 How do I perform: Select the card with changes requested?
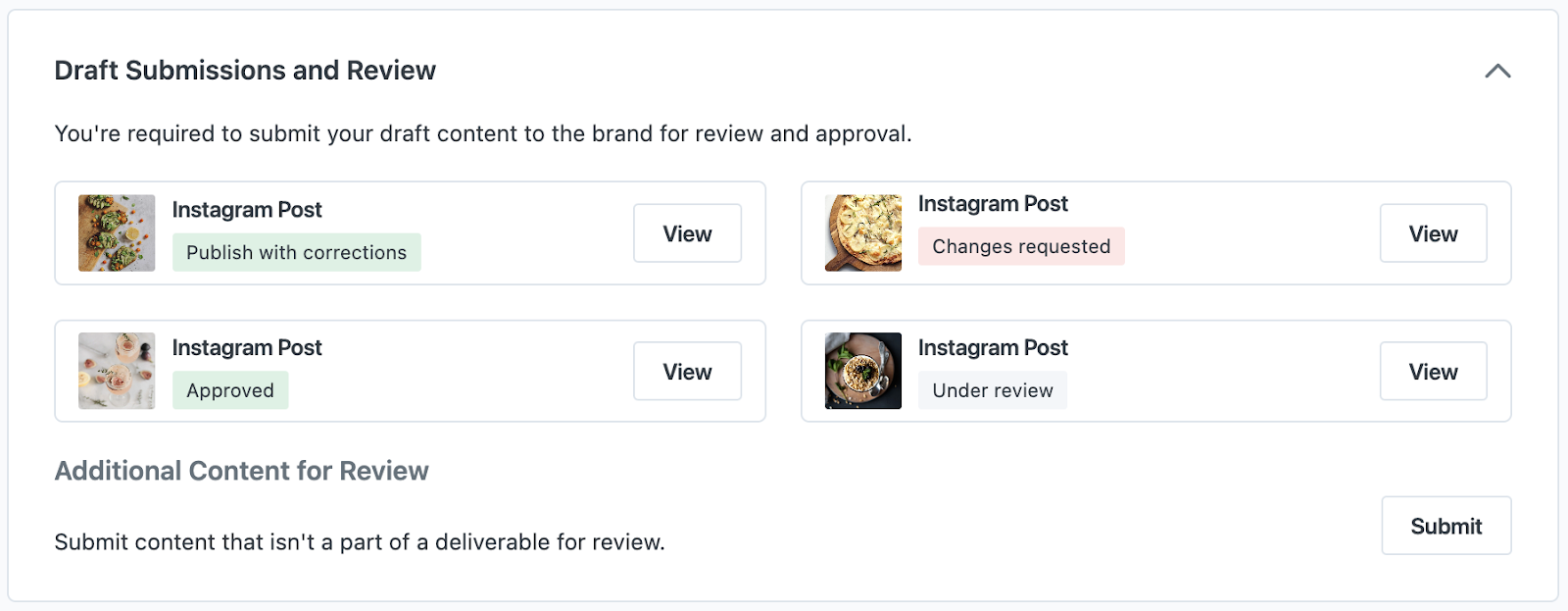[1156, 232]
